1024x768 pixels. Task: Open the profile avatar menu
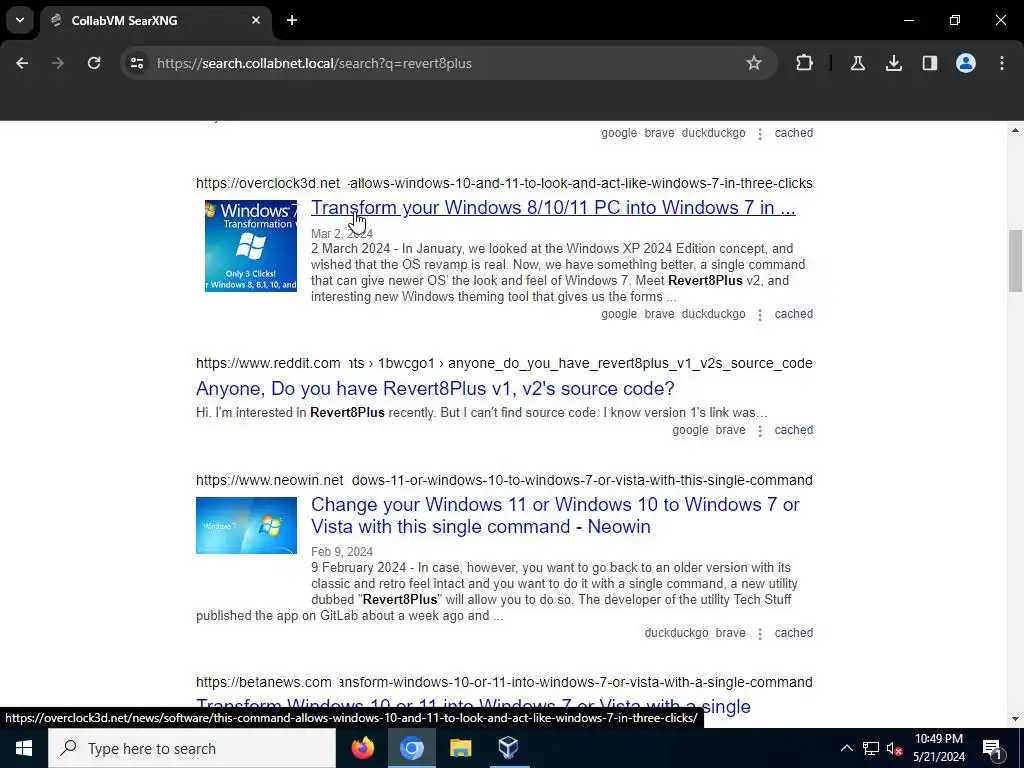[965, 63]
